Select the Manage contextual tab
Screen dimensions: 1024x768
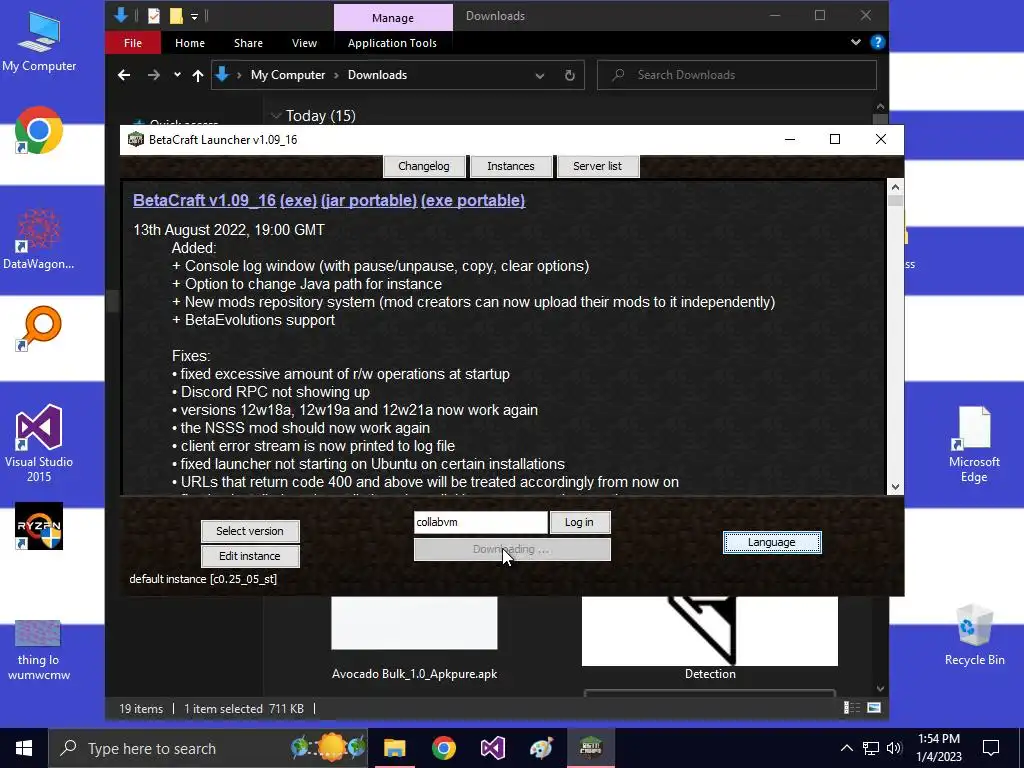click(393, 18)
